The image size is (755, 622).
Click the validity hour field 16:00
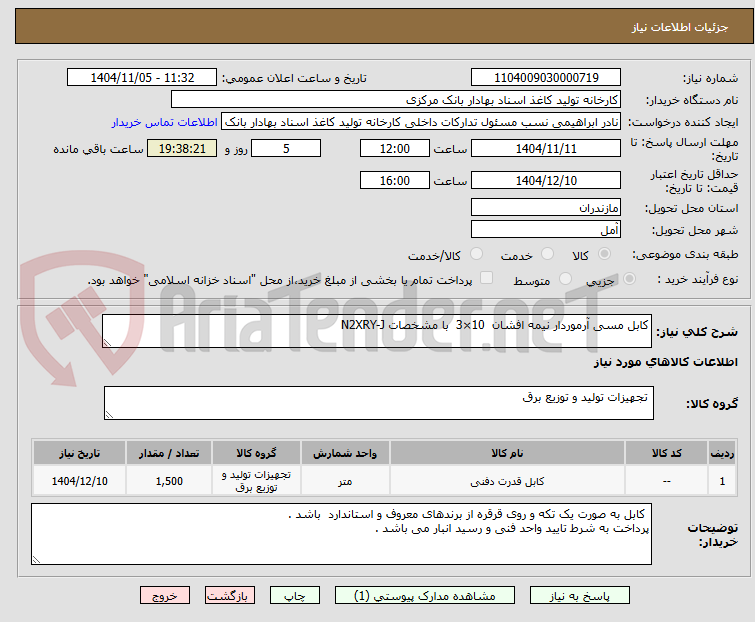pyautogui.click(x=394, y=180)
